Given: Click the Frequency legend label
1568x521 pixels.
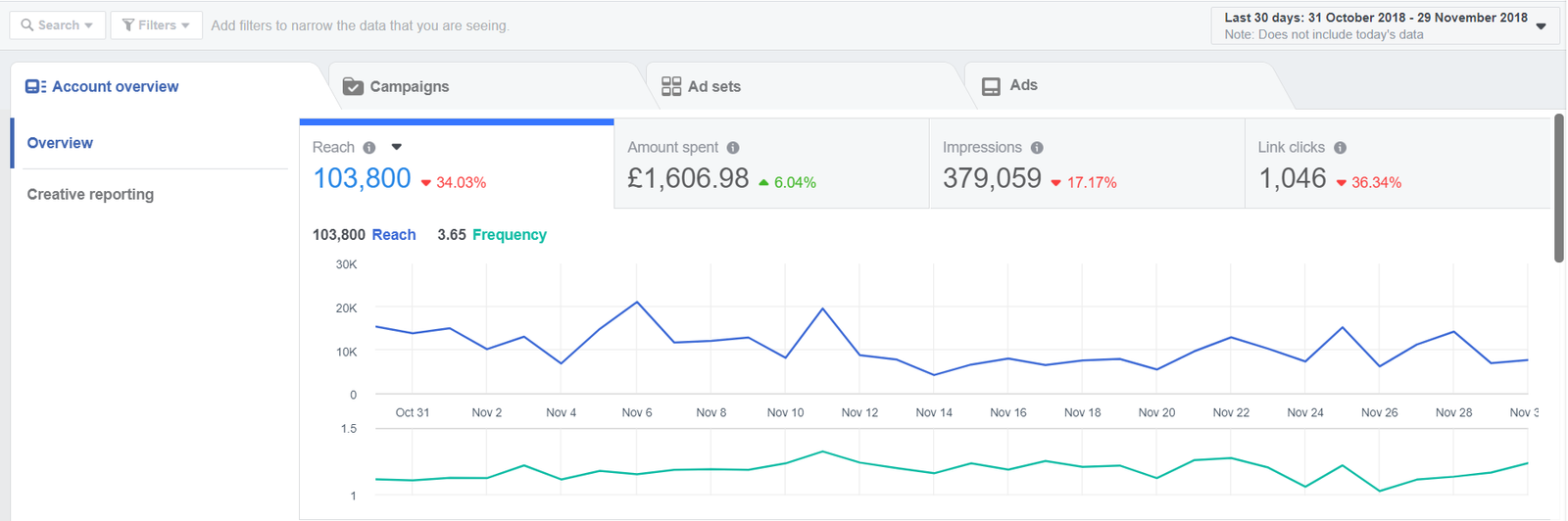Looking at the screenshot, I should [x=509, y=235].
